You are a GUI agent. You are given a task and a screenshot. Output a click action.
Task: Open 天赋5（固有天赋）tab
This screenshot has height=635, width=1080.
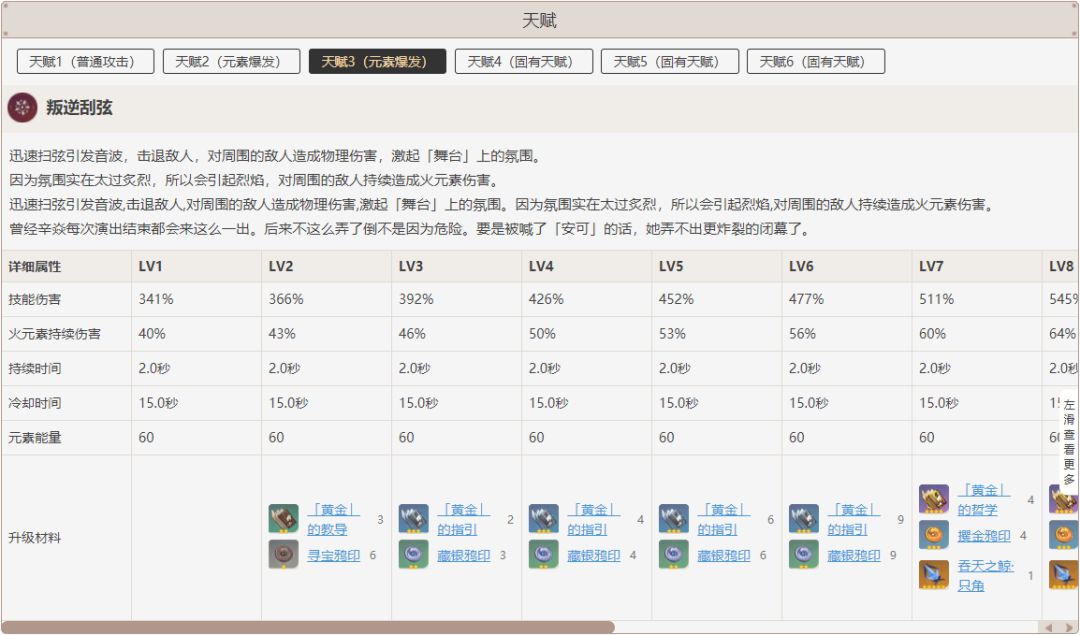coord(669,61)
